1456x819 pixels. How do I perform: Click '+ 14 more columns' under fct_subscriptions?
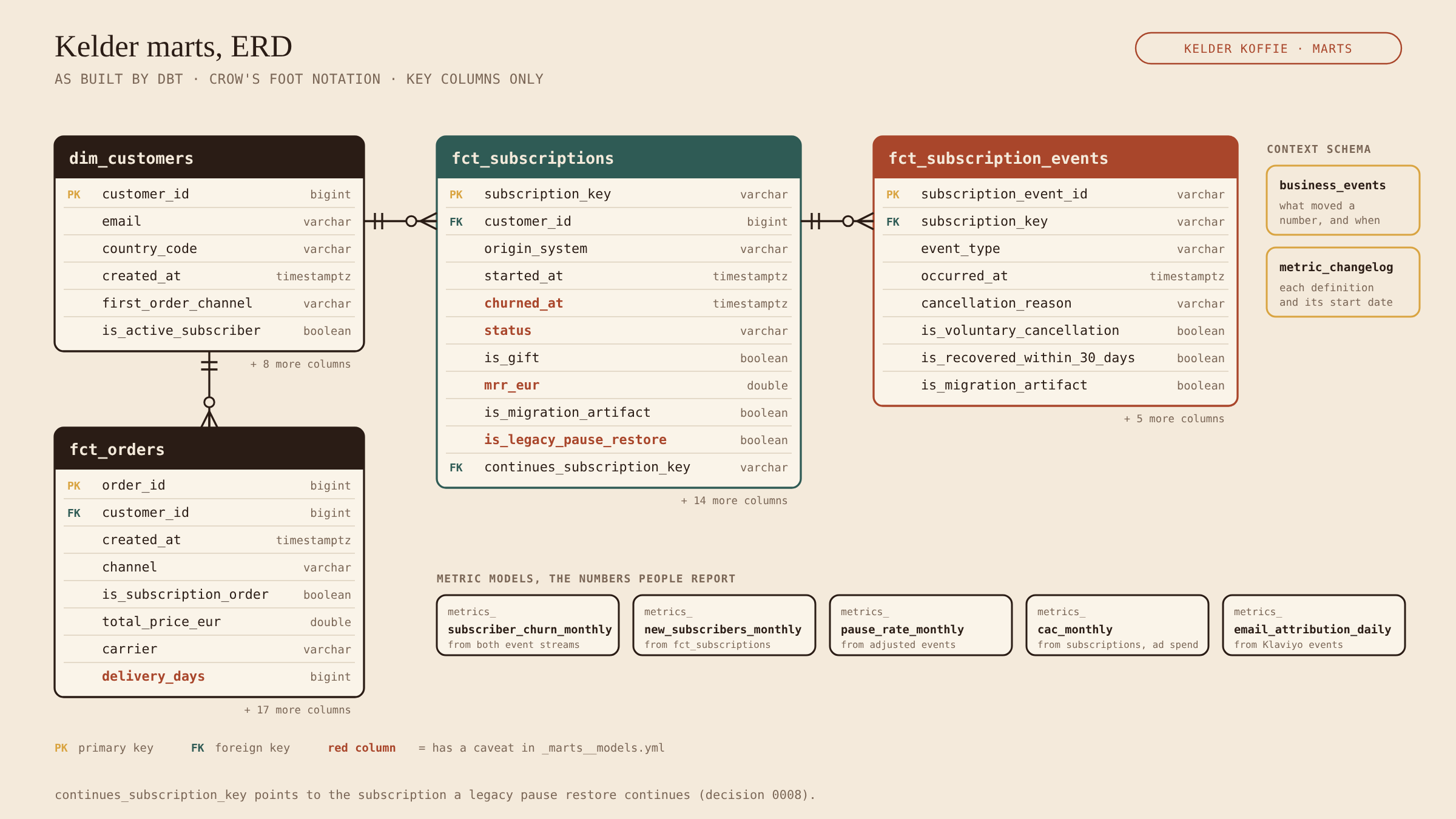pos(734,500)
